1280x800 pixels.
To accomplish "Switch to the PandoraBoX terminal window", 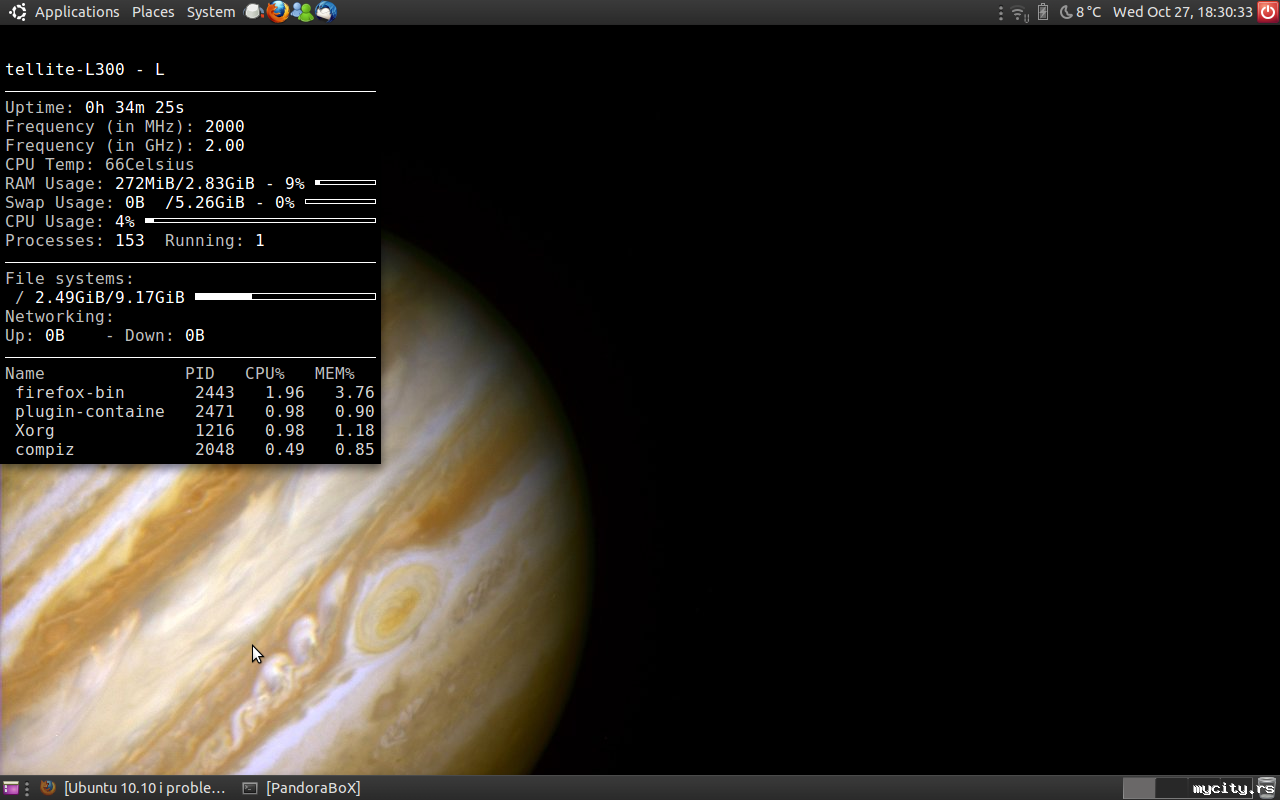I will tap(302, 788).
